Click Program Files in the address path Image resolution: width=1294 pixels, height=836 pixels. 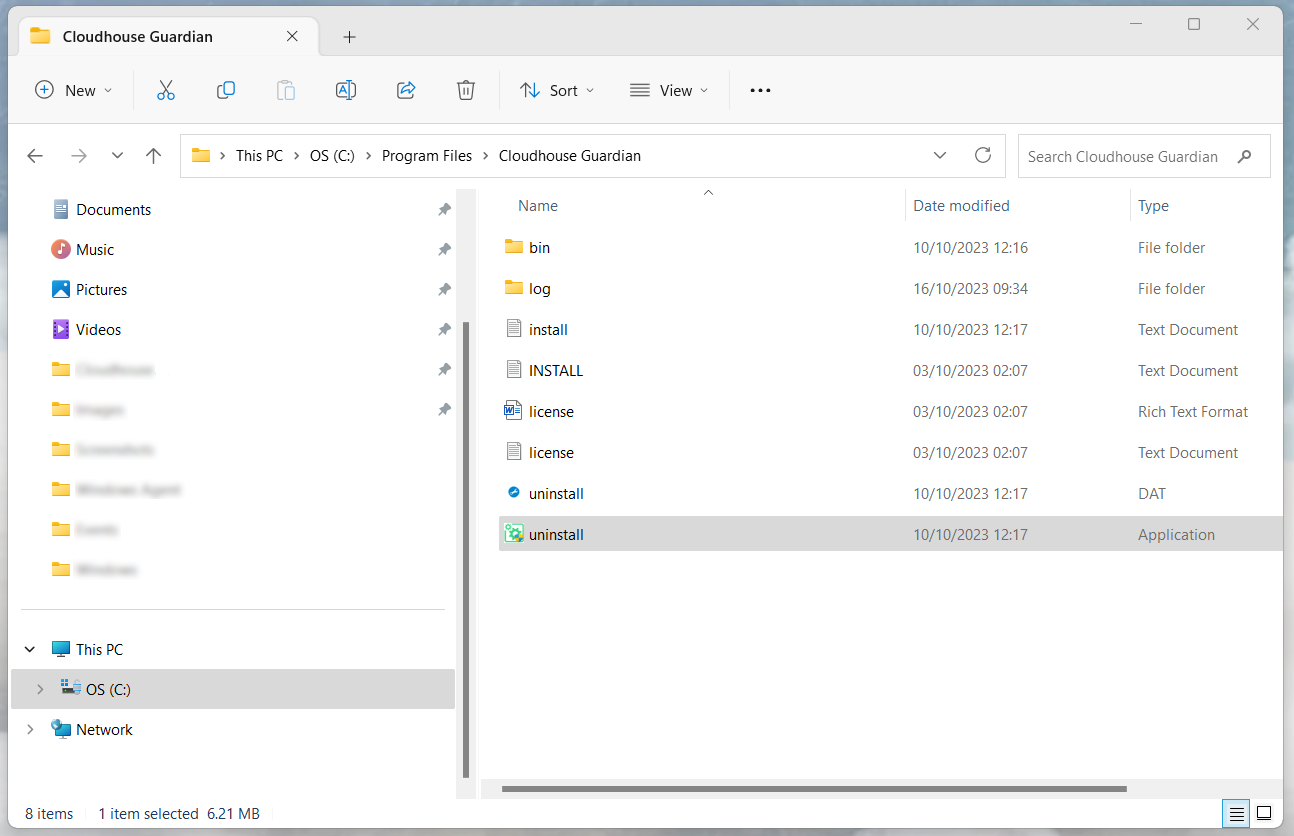pos(427,156)
